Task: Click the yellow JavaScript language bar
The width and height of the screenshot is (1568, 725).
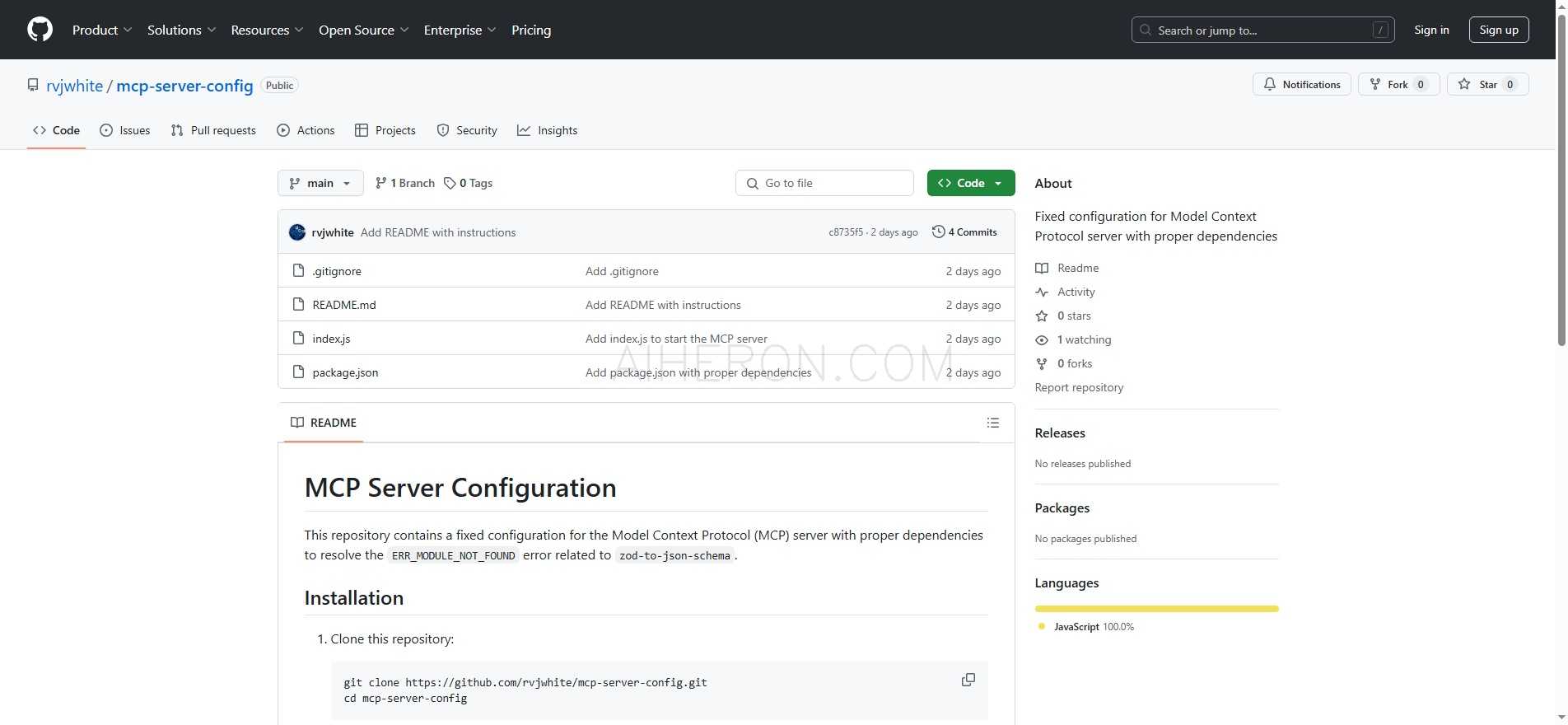Action: point(1157,609)
